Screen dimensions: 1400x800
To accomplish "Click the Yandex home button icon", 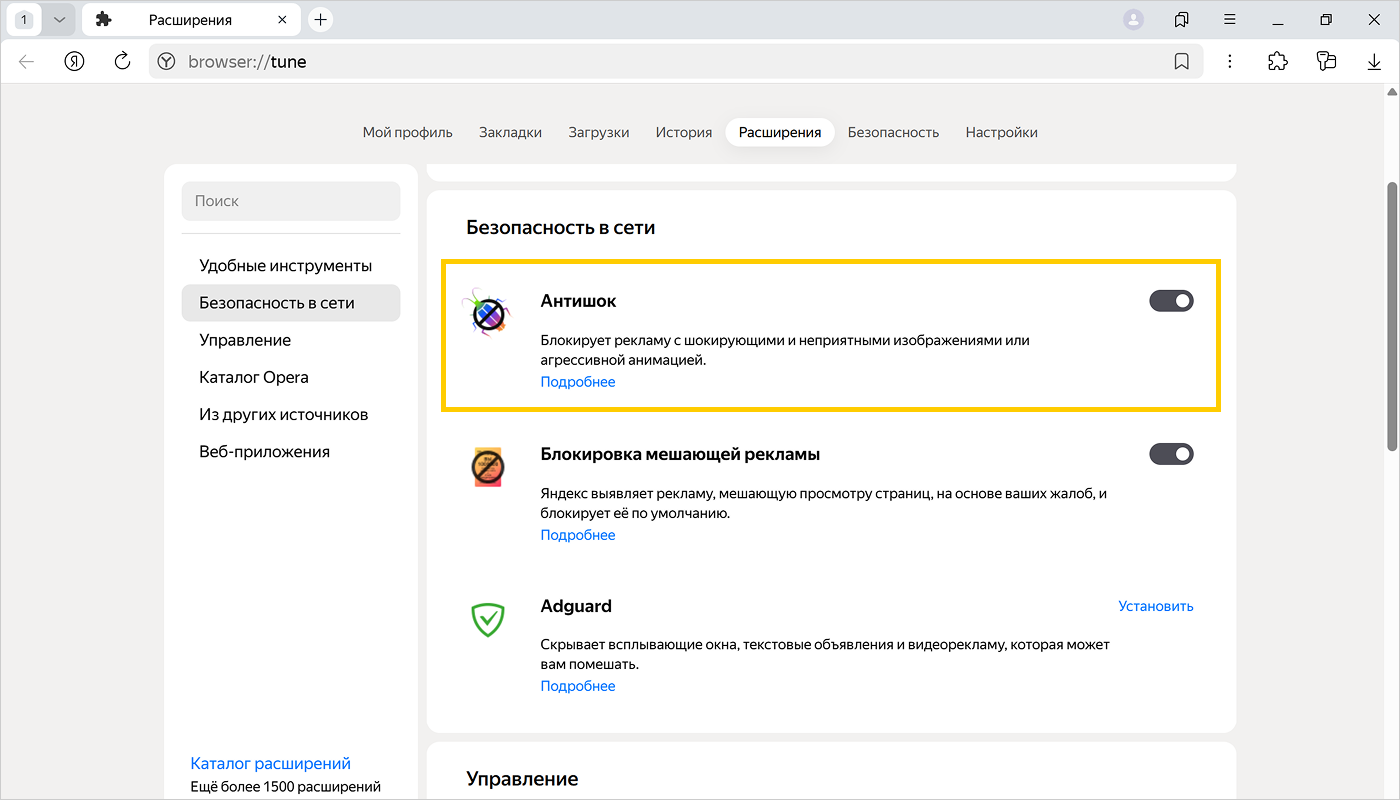I will coord(74,61).
